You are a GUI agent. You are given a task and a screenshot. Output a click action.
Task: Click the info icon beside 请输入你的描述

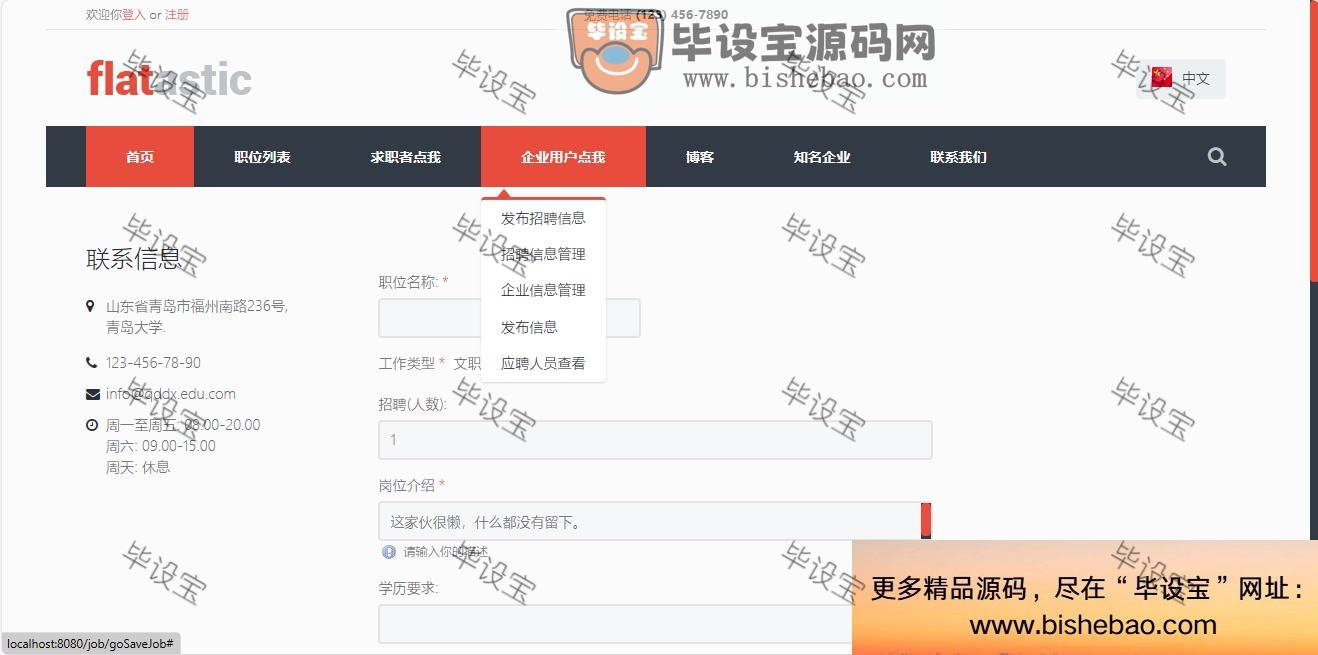pos(389,551)
